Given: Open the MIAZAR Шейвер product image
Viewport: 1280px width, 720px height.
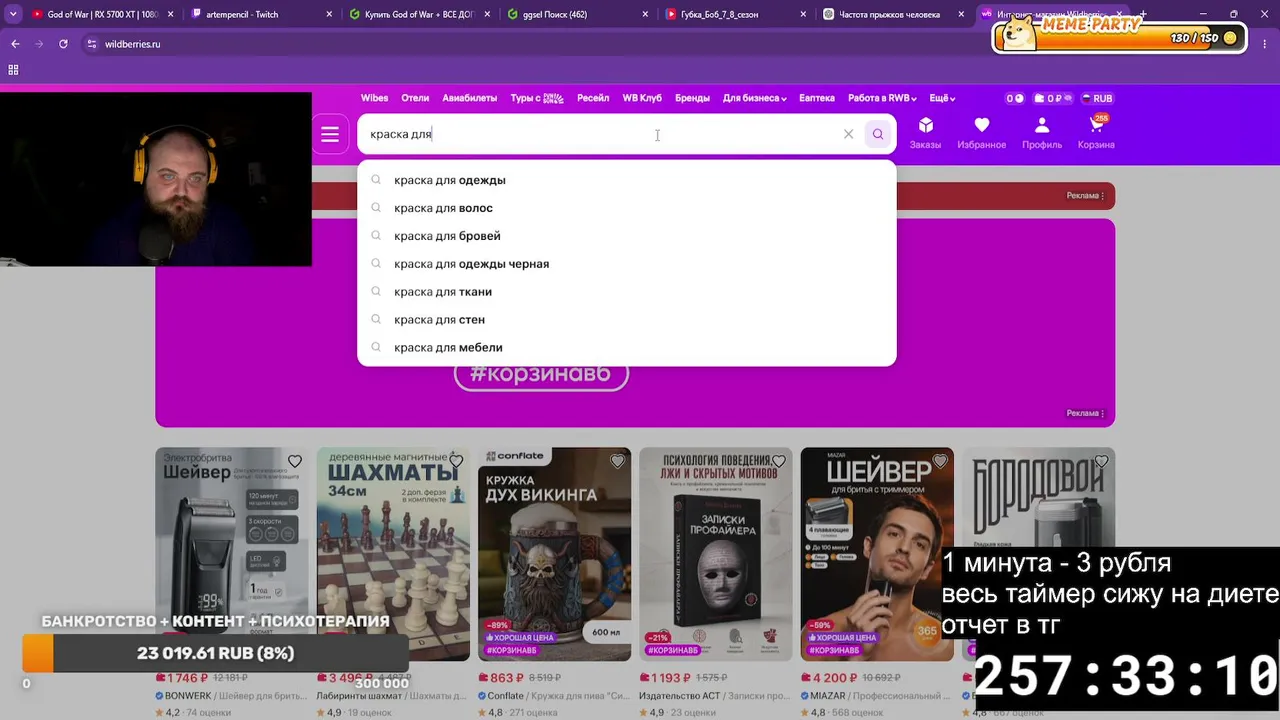Looking at the screenshot, I should pyautogui.click(x=877, y=554).
